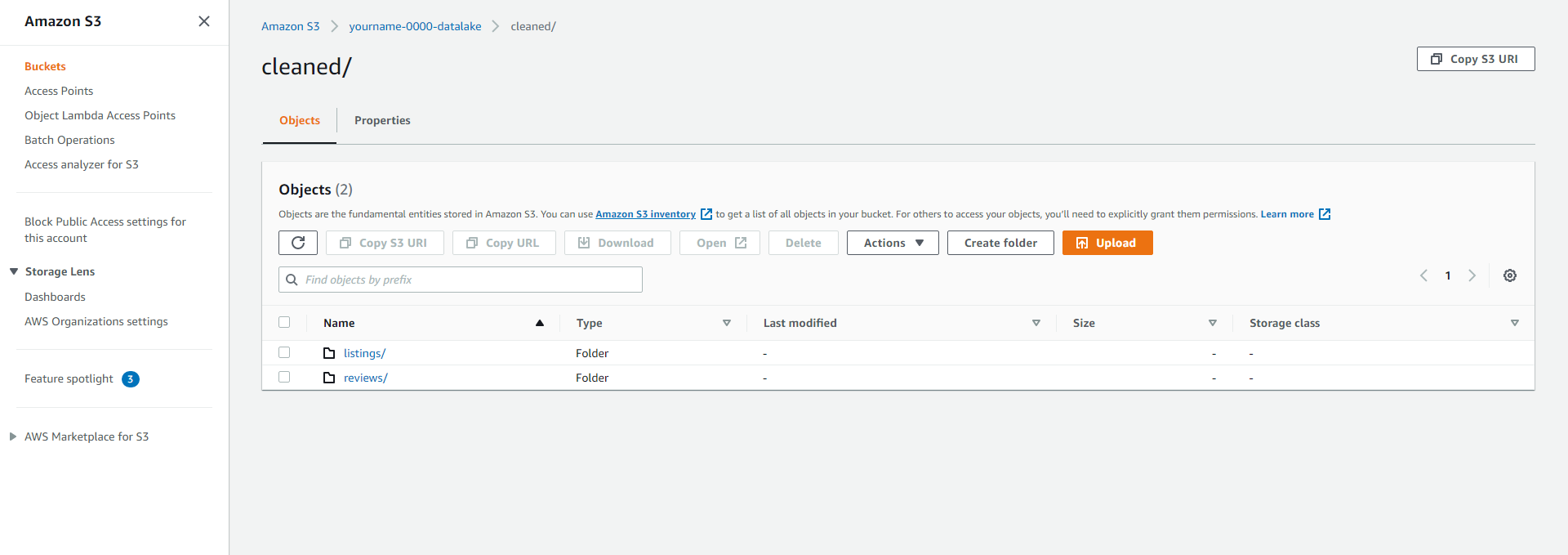Open Block Public Access settings for this account
Image resolution: width=1568 pixels, height=555 pixels.
tap(105, 230)
